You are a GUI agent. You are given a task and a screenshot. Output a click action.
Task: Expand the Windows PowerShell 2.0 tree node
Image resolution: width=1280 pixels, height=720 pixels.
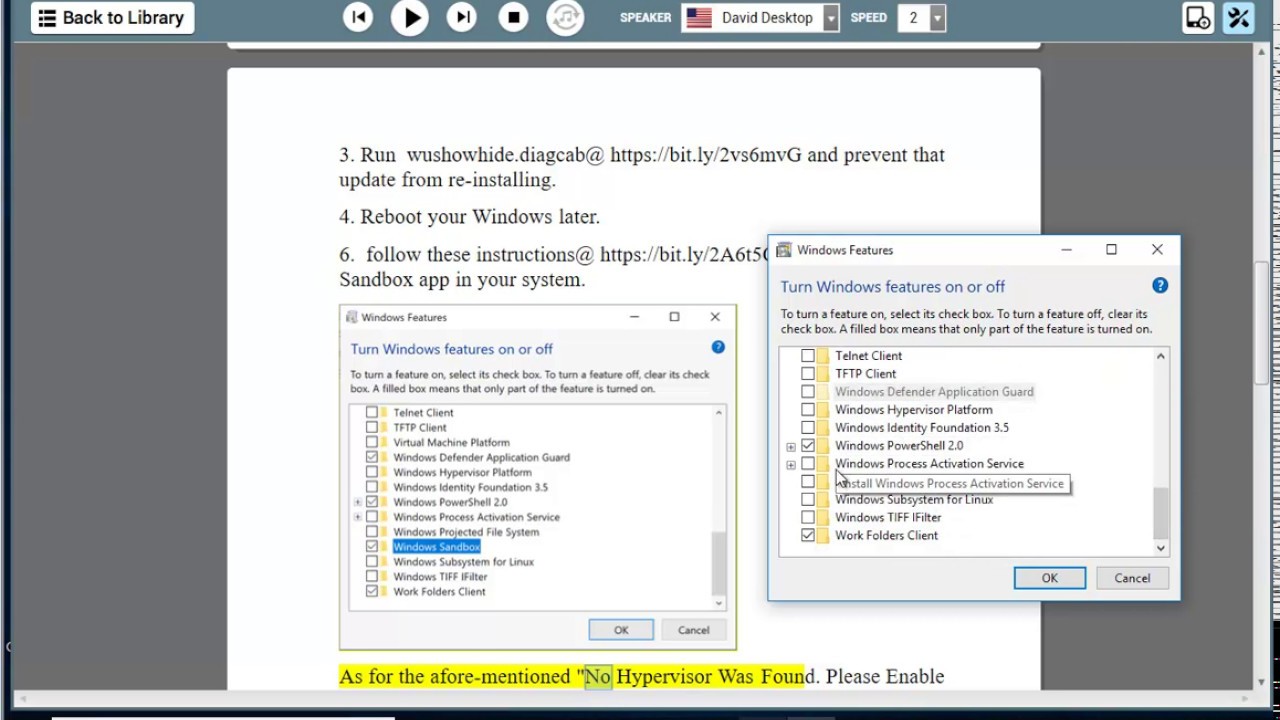tap(791, 447)
